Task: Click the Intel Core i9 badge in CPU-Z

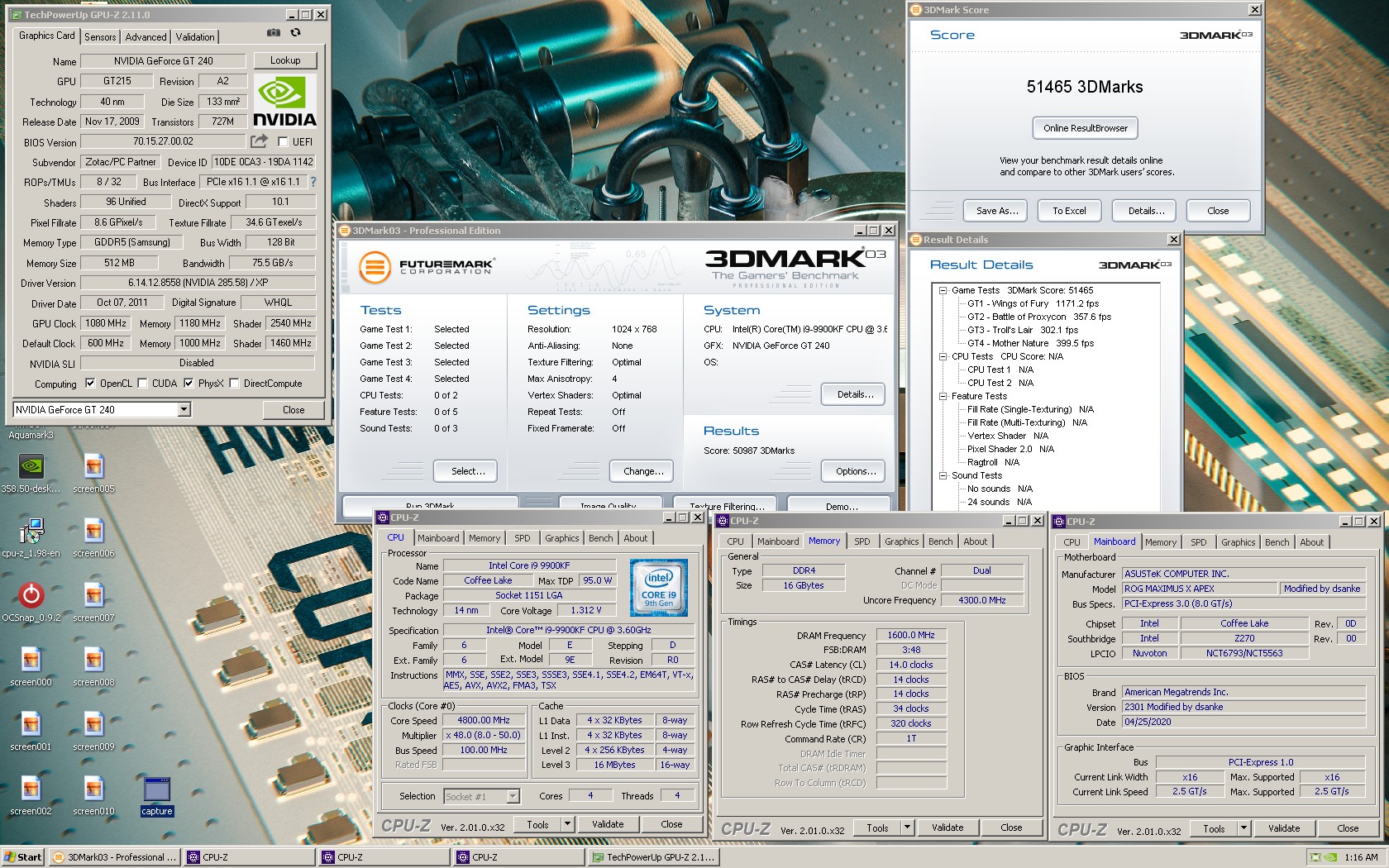Action: [x=659, y=587]
